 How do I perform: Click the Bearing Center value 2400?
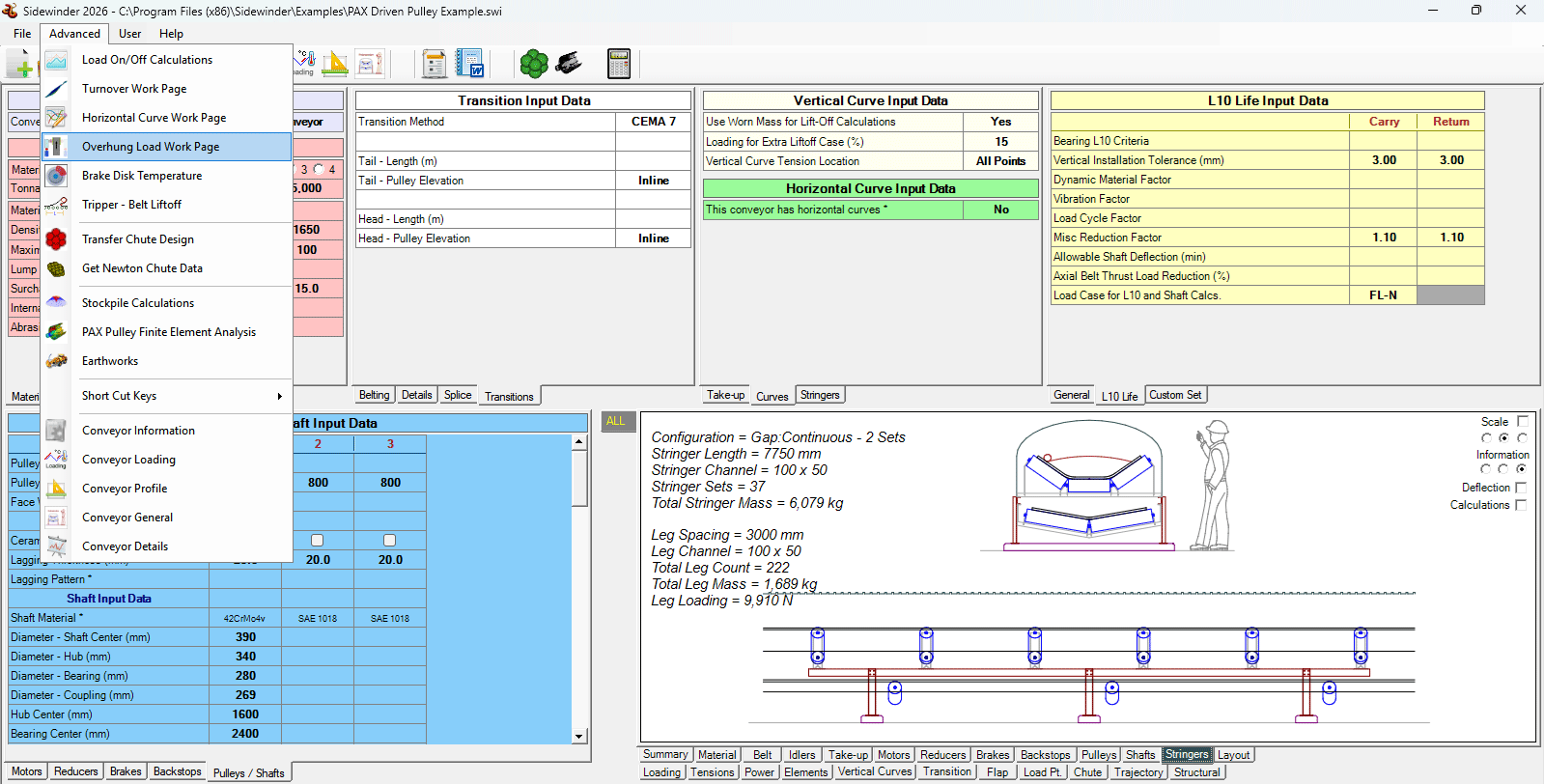[245, 734]
